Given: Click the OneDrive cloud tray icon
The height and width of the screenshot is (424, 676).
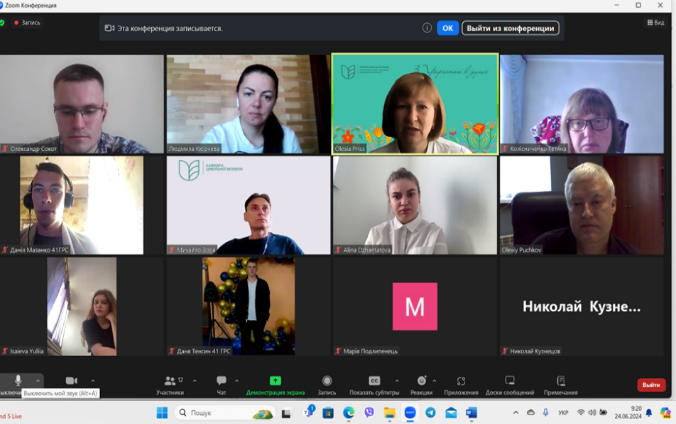Looking at the screenshot, I should click(531, 413).
